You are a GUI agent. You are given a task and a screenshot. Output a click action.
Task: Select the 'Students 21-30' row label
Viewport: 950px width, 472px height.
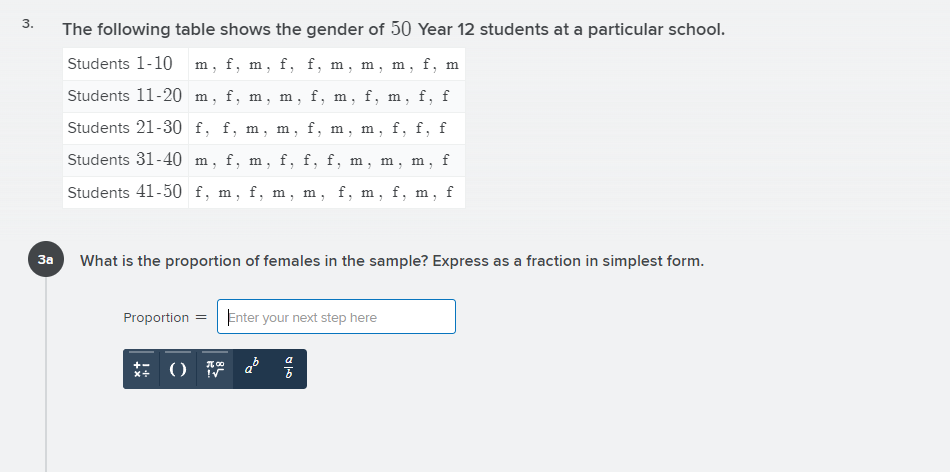(x=125, y=128)
